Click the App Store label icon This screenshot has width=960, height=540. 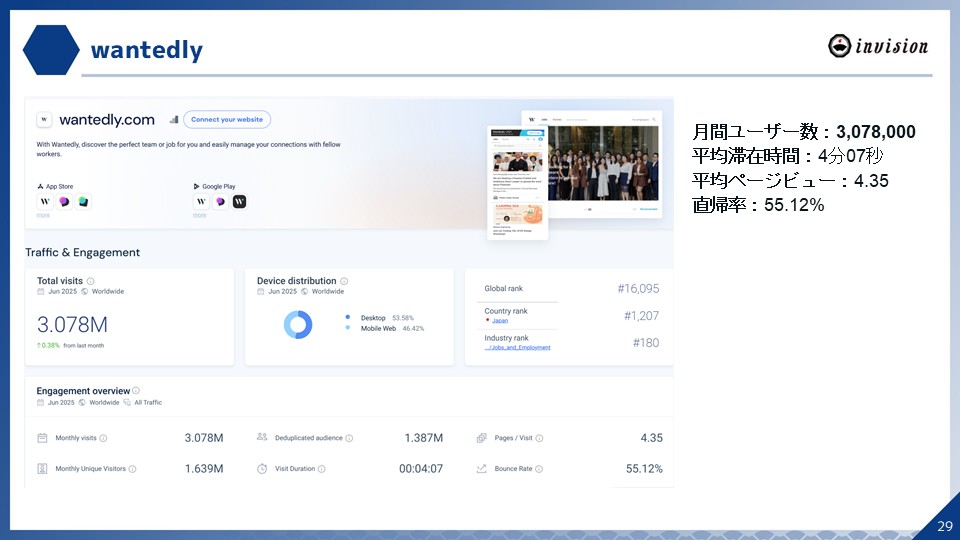pos(40,186)
